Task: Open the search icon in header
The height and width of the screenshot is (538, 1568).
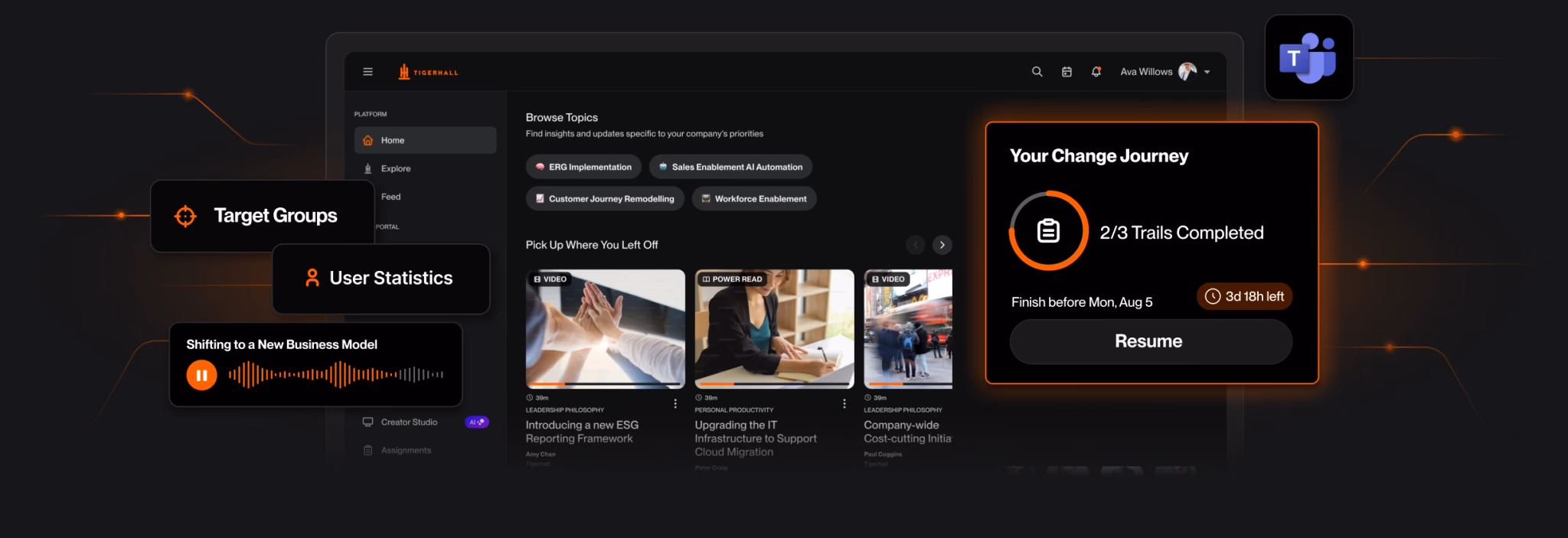Action: (x=1037, y=72)
